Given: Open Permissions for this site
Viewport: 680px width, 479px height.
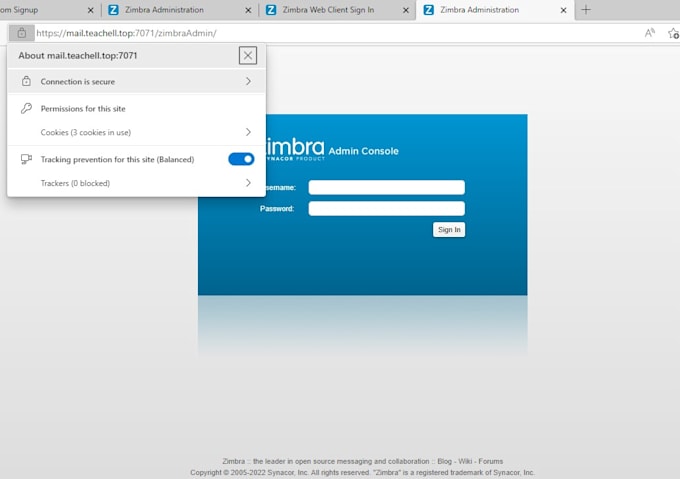Looking at the screenshot, I should click(x=83, y=108).
